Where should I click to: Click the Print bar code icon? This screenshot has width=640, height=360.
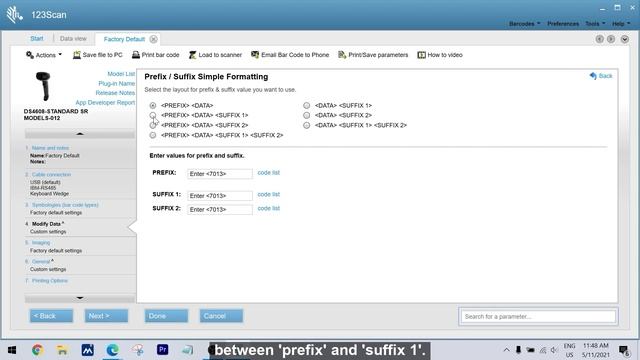(x=136, y=55)
